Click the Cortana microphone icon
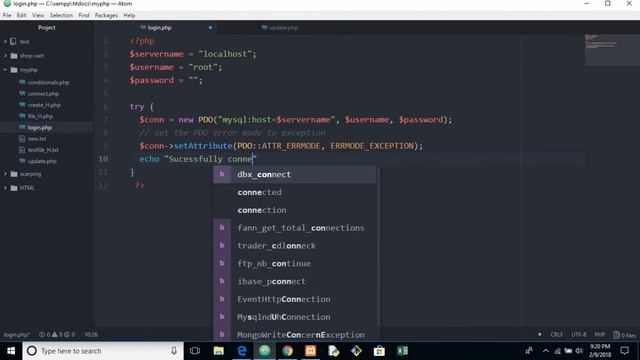640x360 pixels. pyautogui.click(x=174, y=351)
